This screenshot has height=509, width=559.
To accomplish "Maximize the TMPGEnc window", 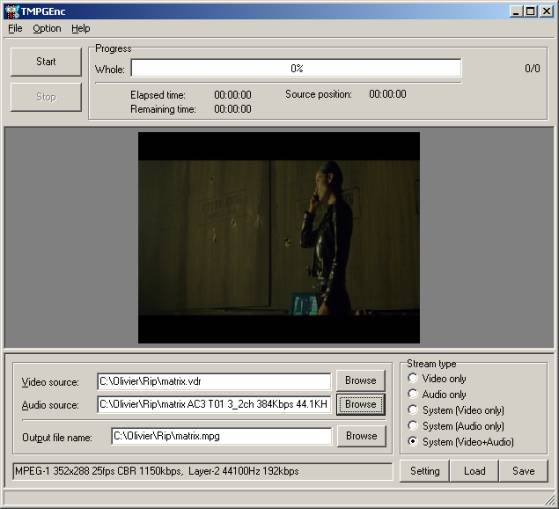I will coord(530,11).
